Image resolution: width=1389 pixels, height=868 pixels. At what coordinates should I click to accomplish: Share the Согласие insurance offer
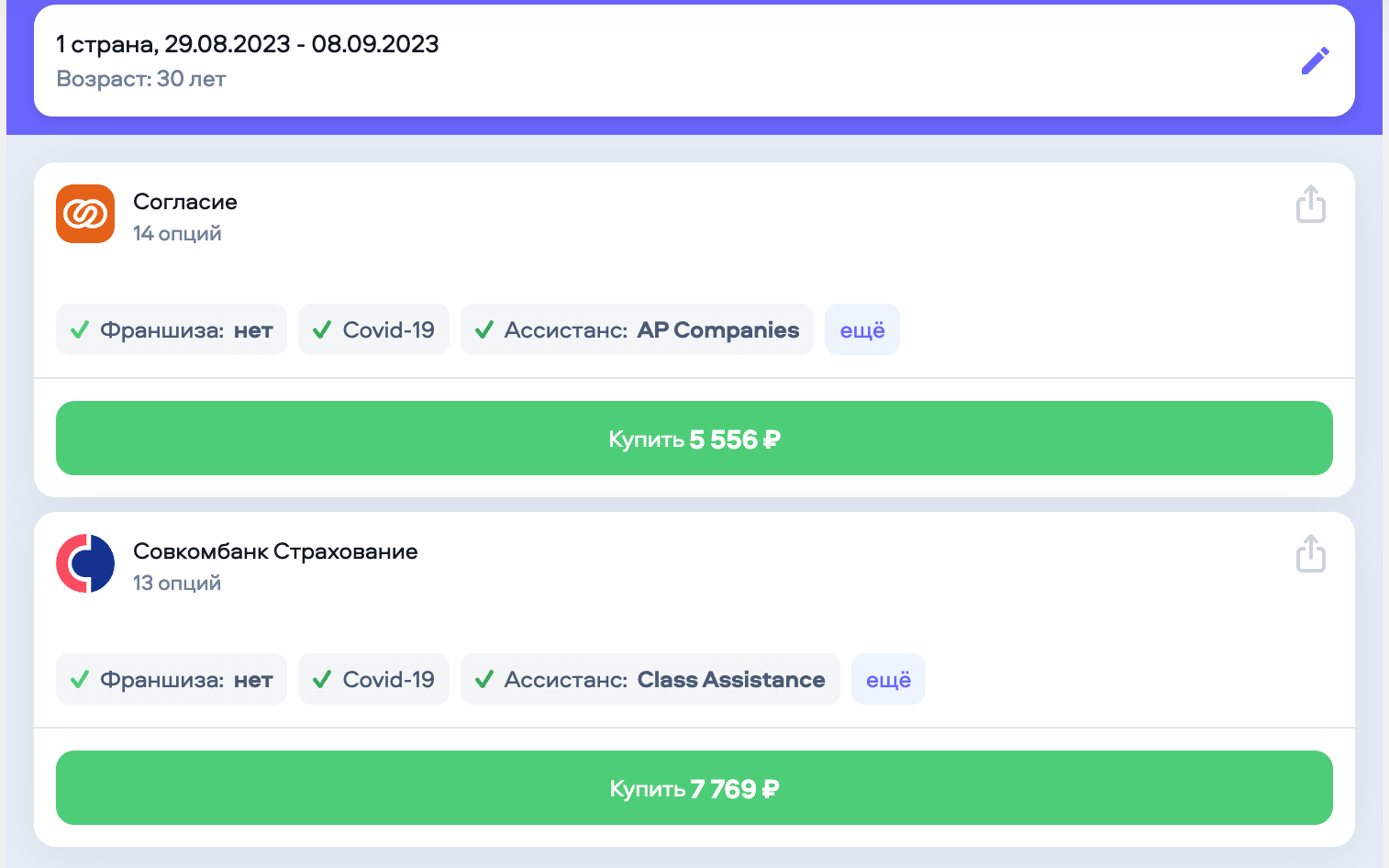[x=1310, y=205]
